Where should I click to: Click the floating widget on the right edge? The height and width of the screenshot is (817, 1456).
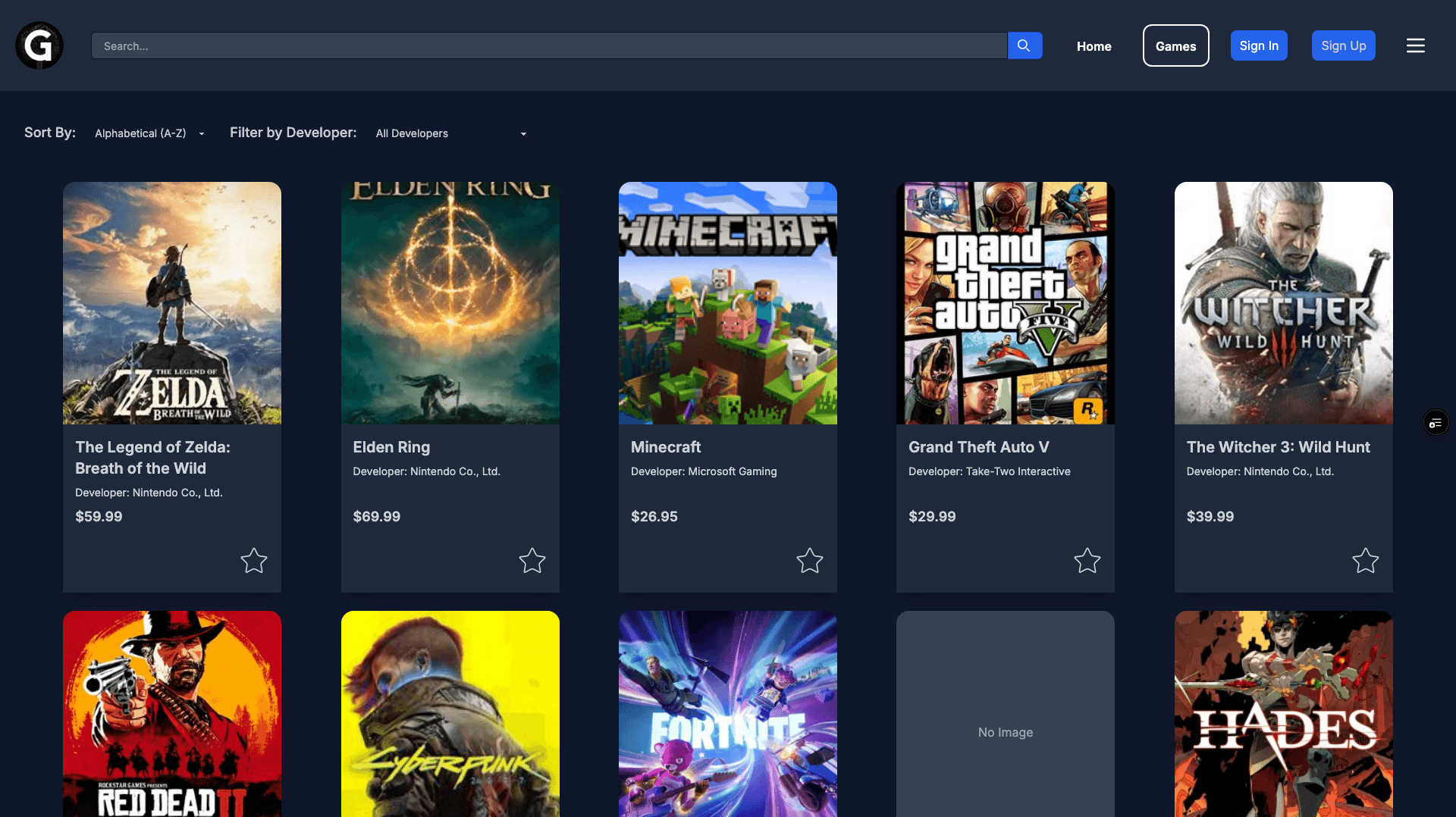click(1436, 422)
